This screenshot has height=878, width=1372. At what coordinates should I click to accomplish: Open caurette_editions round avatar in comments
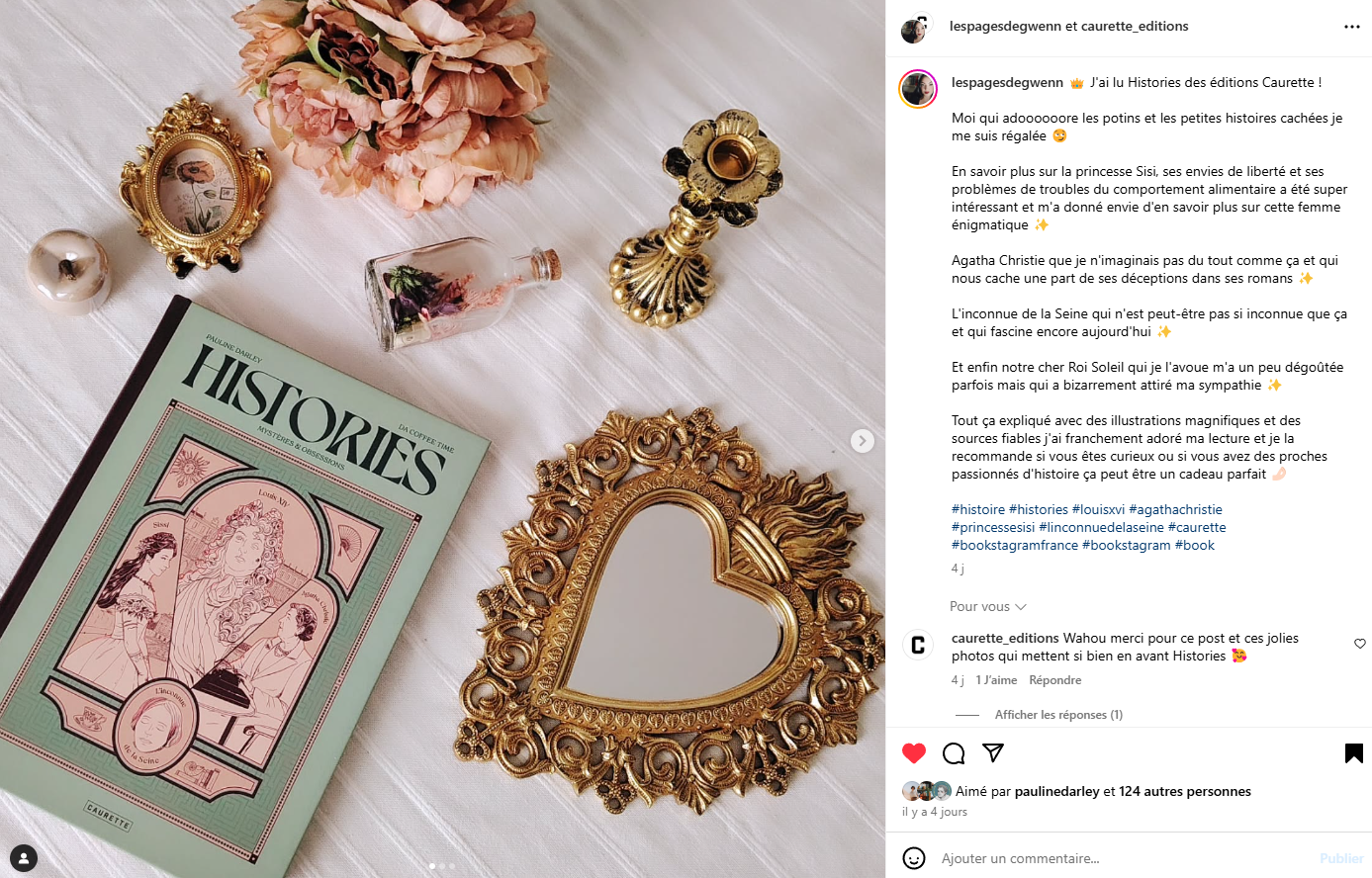[x=918, y=645]
